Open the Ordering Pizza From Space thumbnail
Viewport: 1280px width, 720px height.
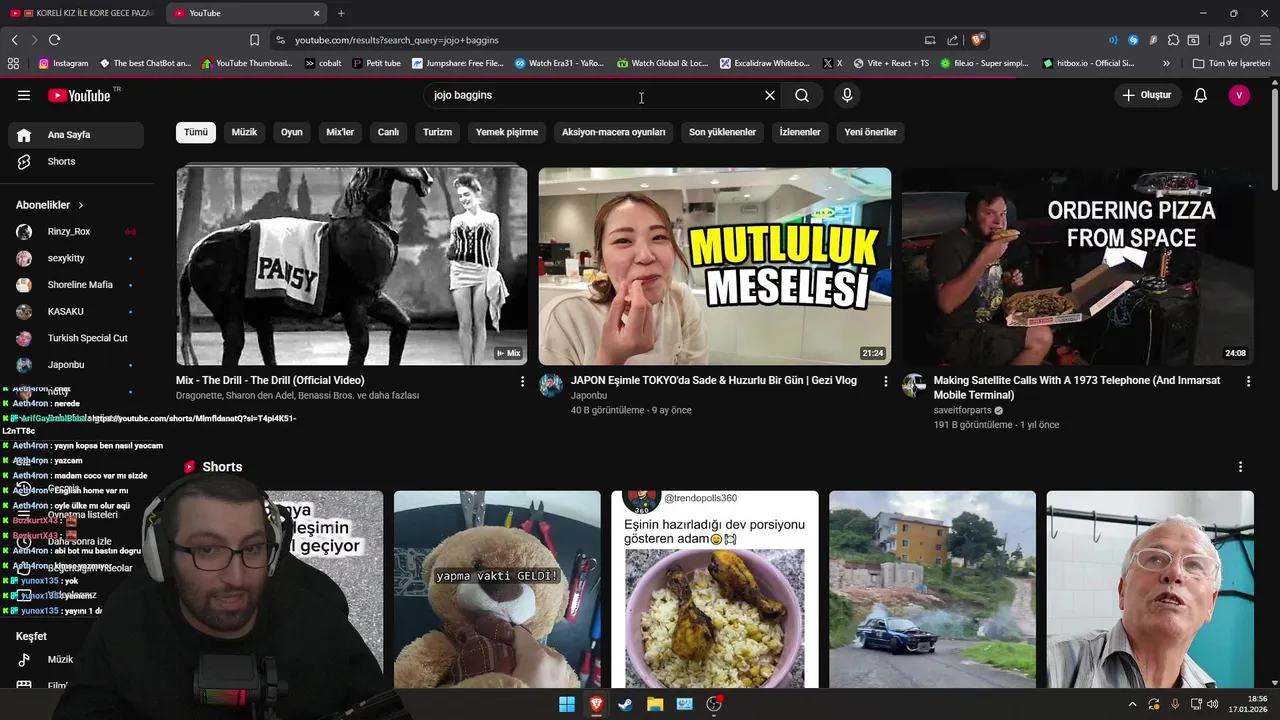point(1077,266)
